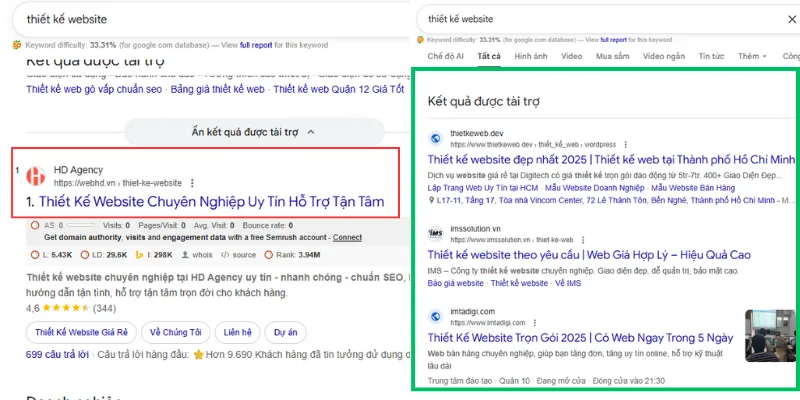Click the Vincom Center address line
800x400 pixels.
coord(611,200)
